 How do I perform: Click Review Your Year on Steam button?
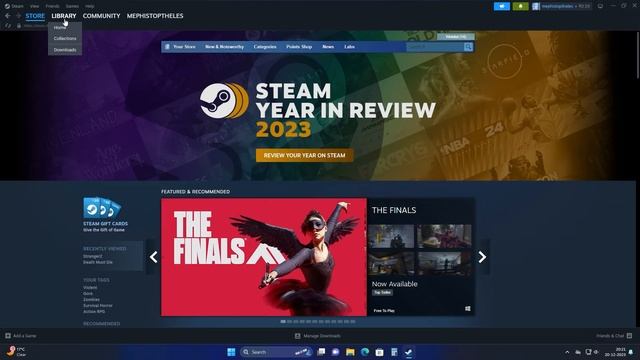coord(304,155)
